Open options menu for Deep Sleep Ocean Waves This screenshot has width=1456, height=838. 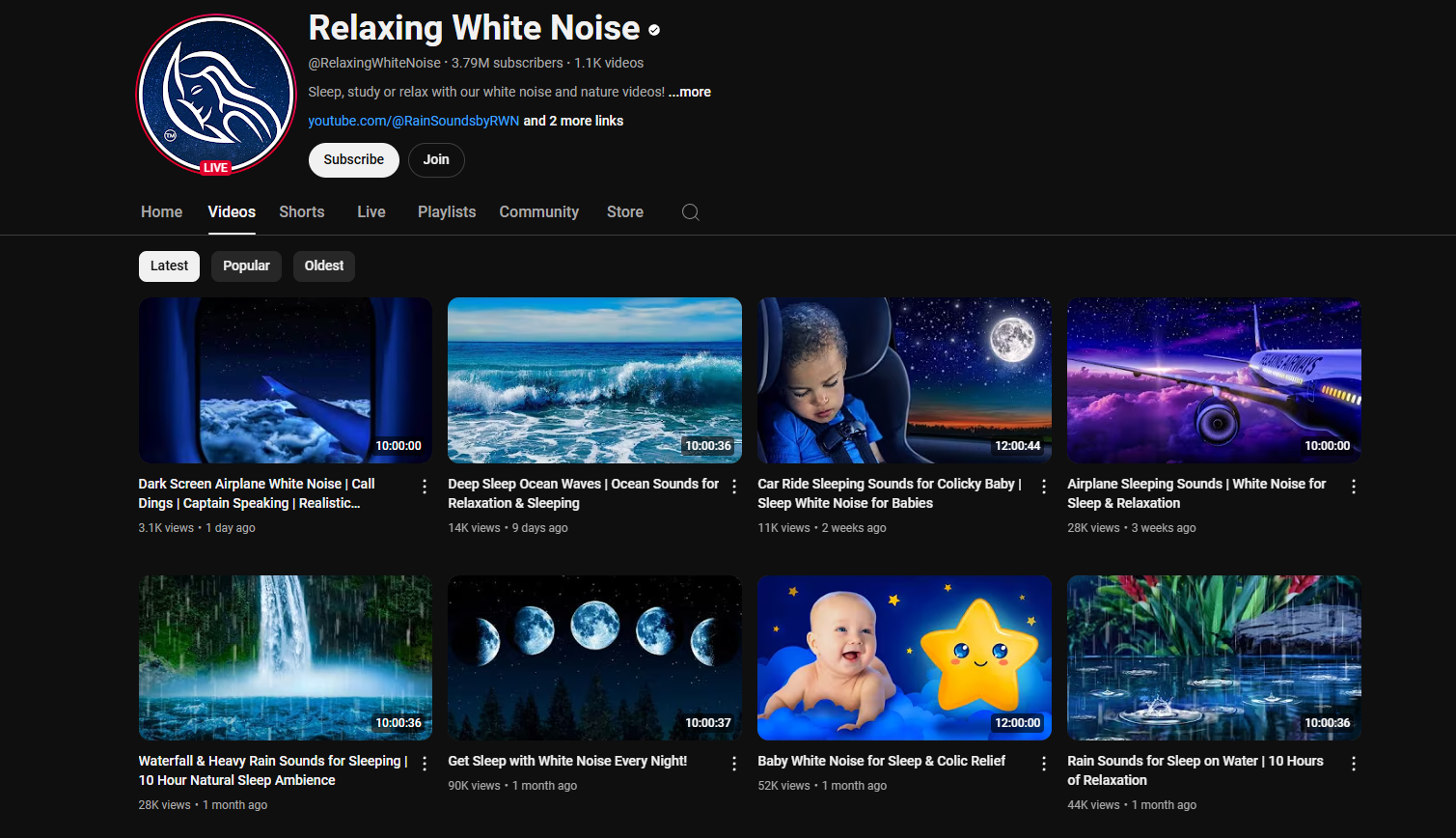click(734, 487)
